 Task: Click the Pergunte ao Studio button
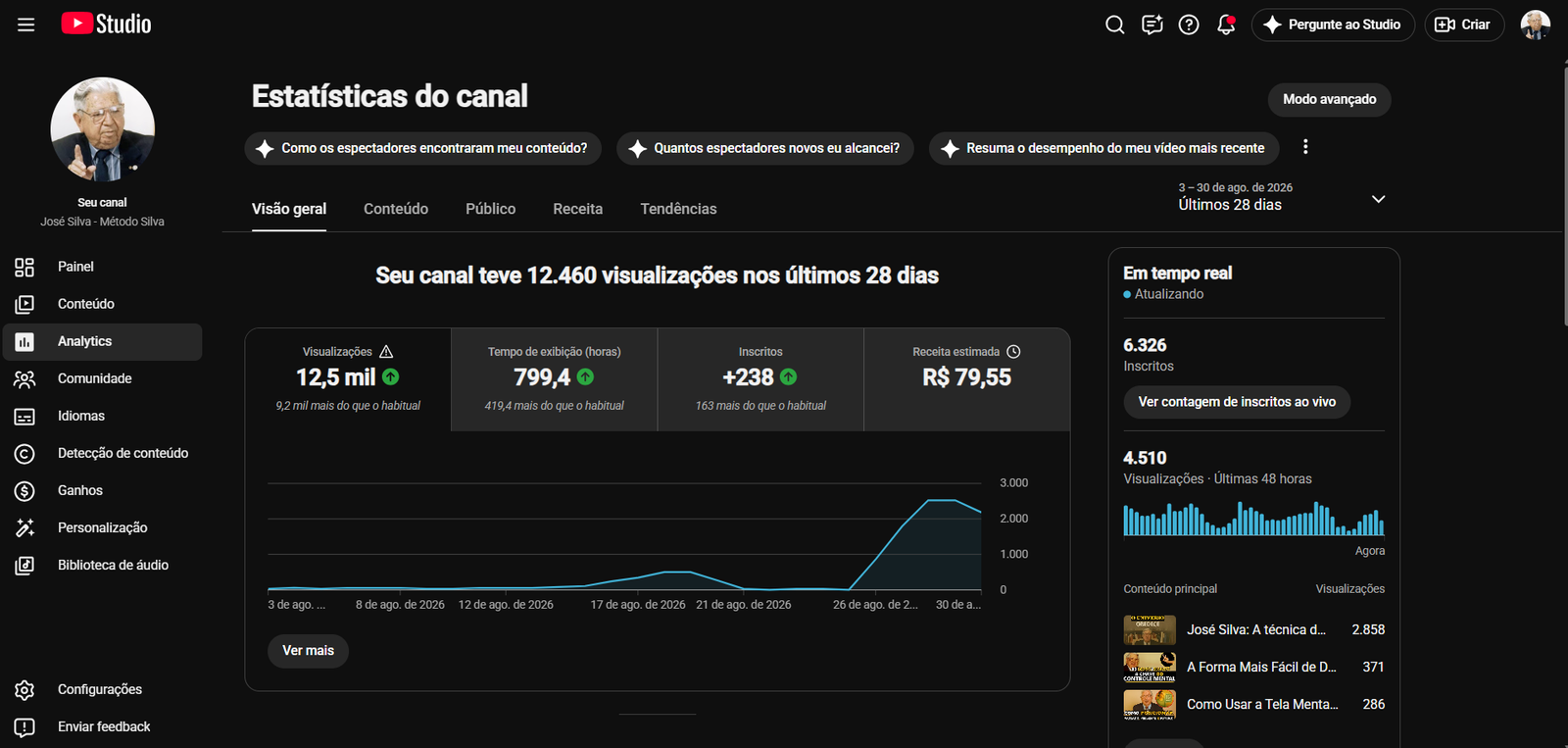click(1333, 25)
